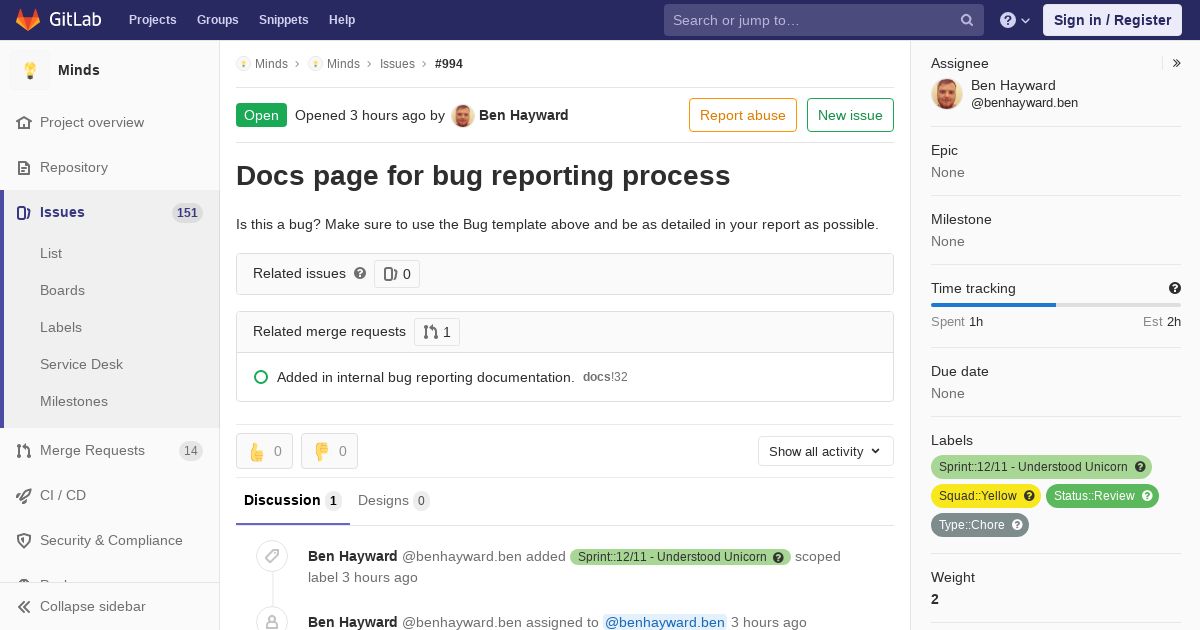Click the Collapse sidebar double-chevron icon
The image size is (1200, 630).
click(24, 607)
